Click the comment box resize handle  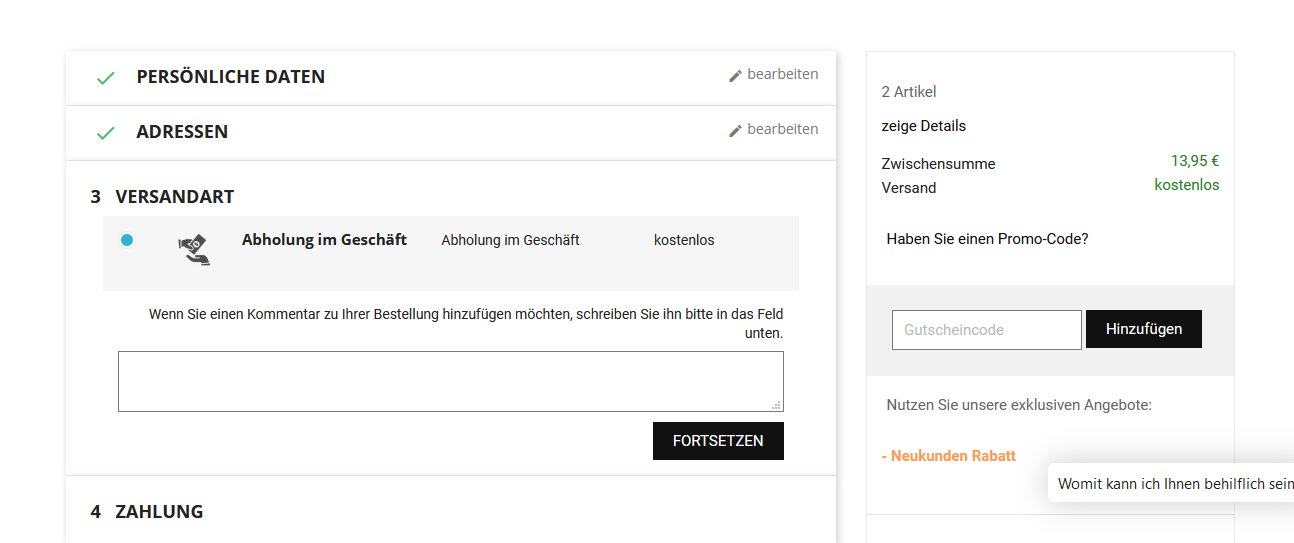(x=776, y=404)
